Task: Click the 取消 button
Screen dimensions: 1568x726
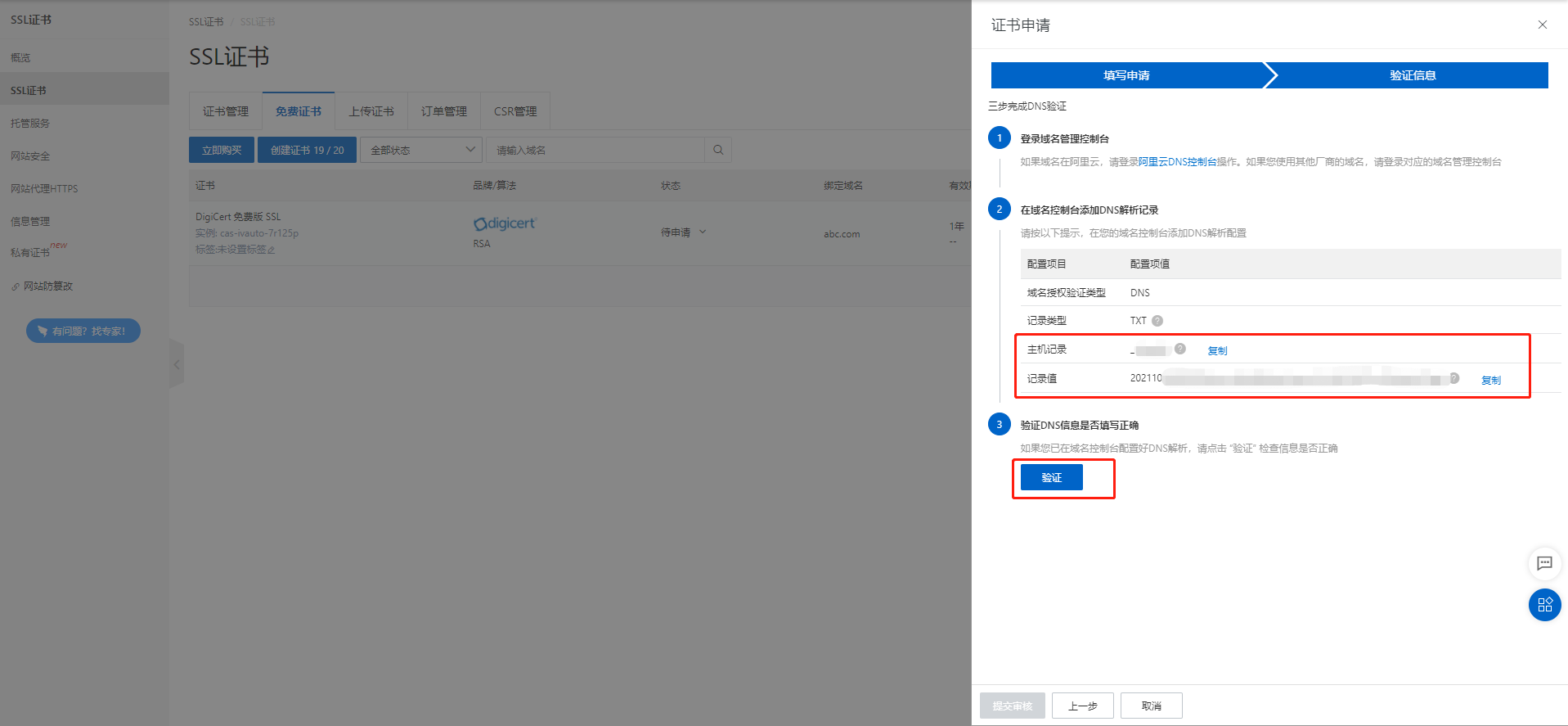Action: click(x=1151, y=706)
